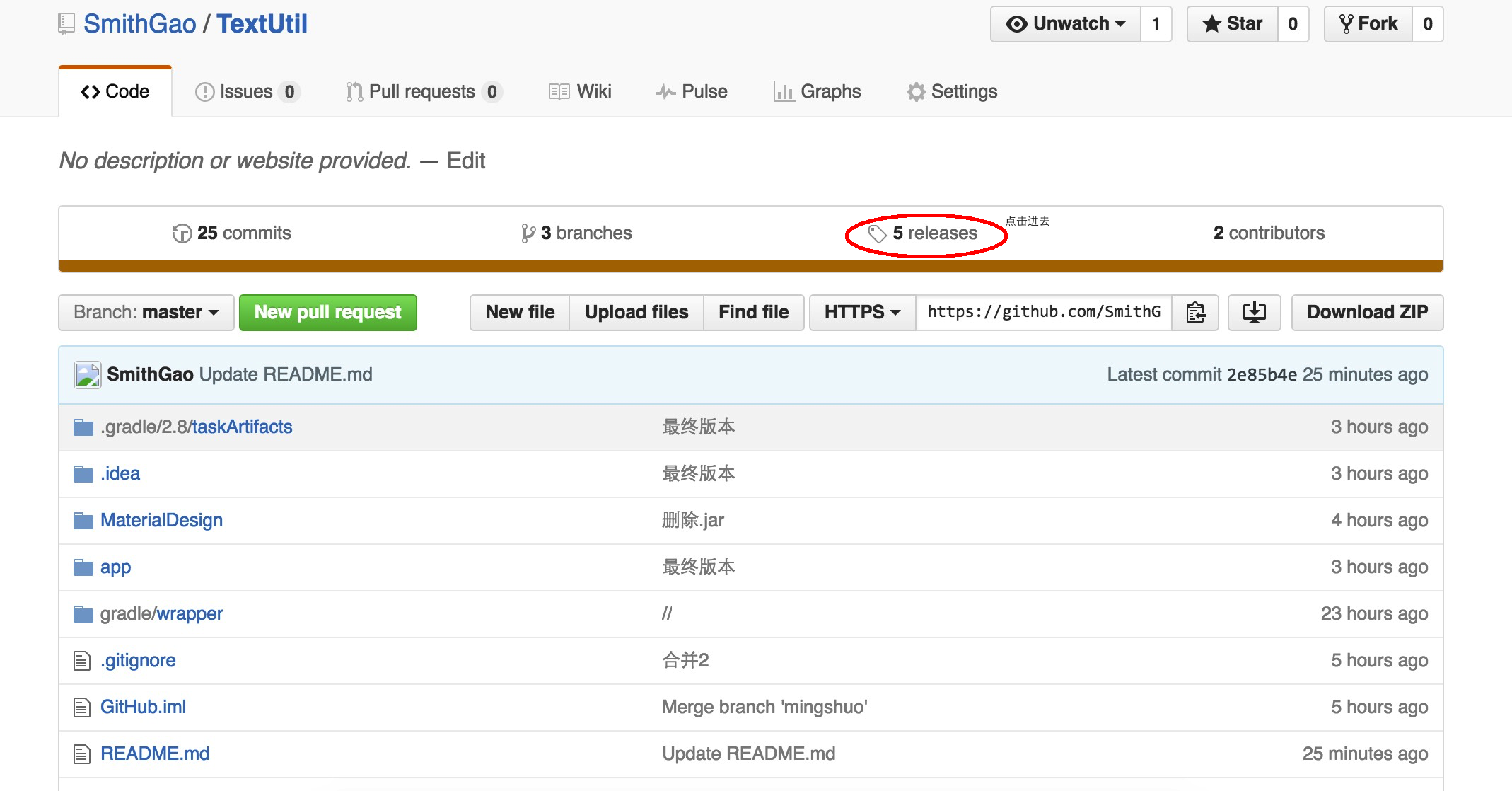
Task: Open the Settings tab
Action: 952,92
